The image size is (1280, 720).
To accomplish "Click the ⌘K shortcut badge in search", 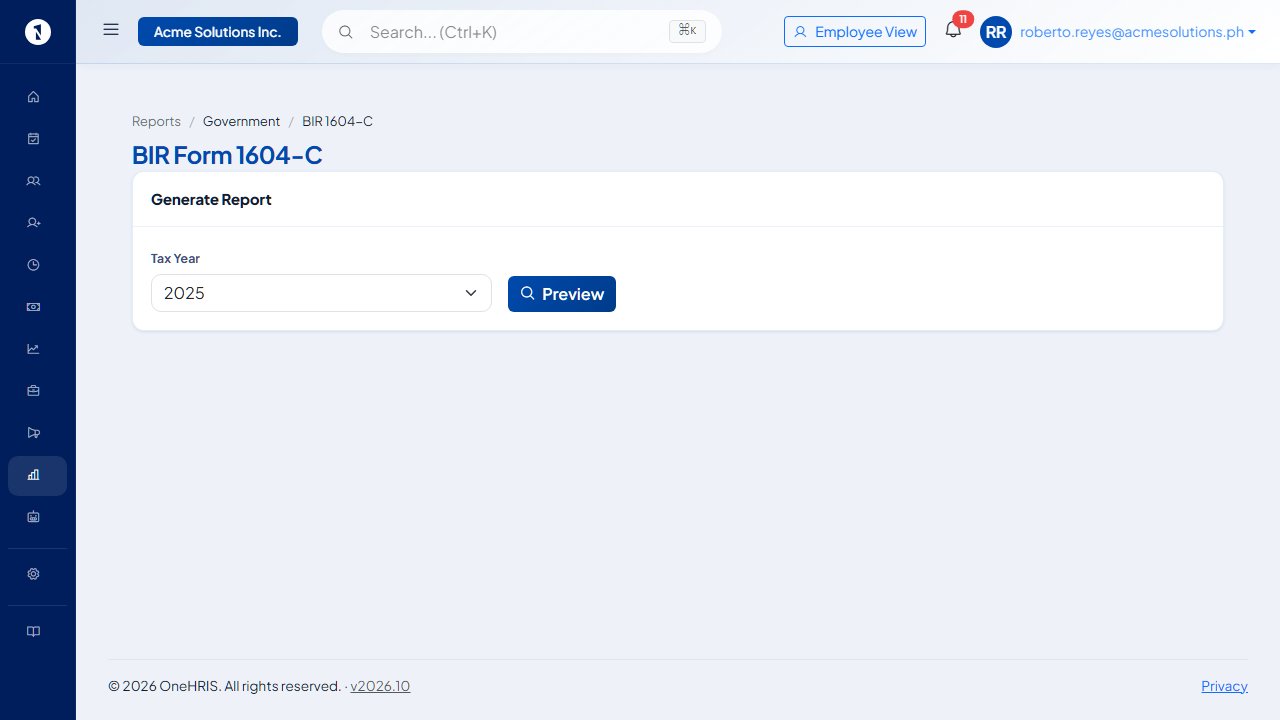I will click(687, 31).
